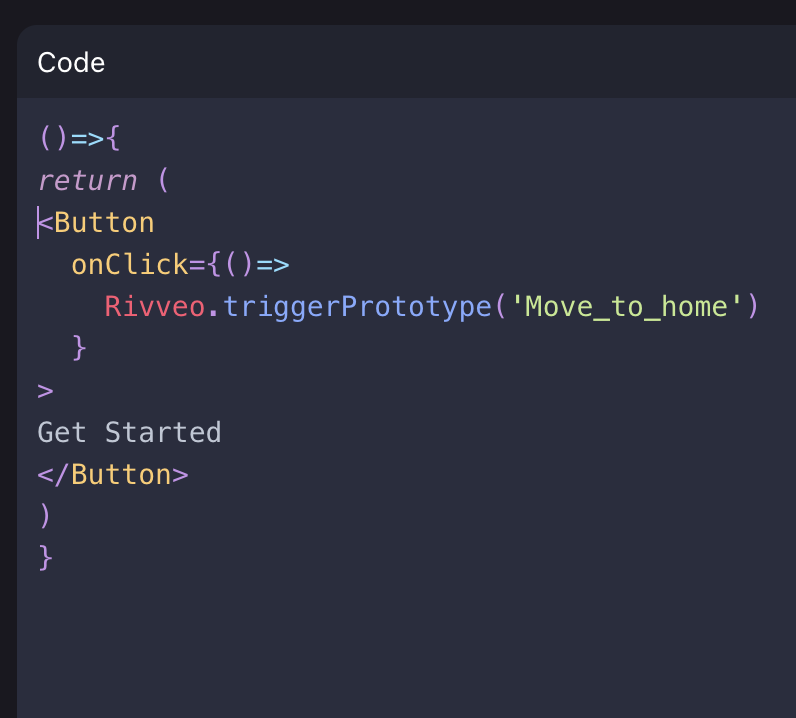The width and height of the screenshot is (796, 718).
Task: Click the closing '</Button>' tag
Action: click(112, 474)
